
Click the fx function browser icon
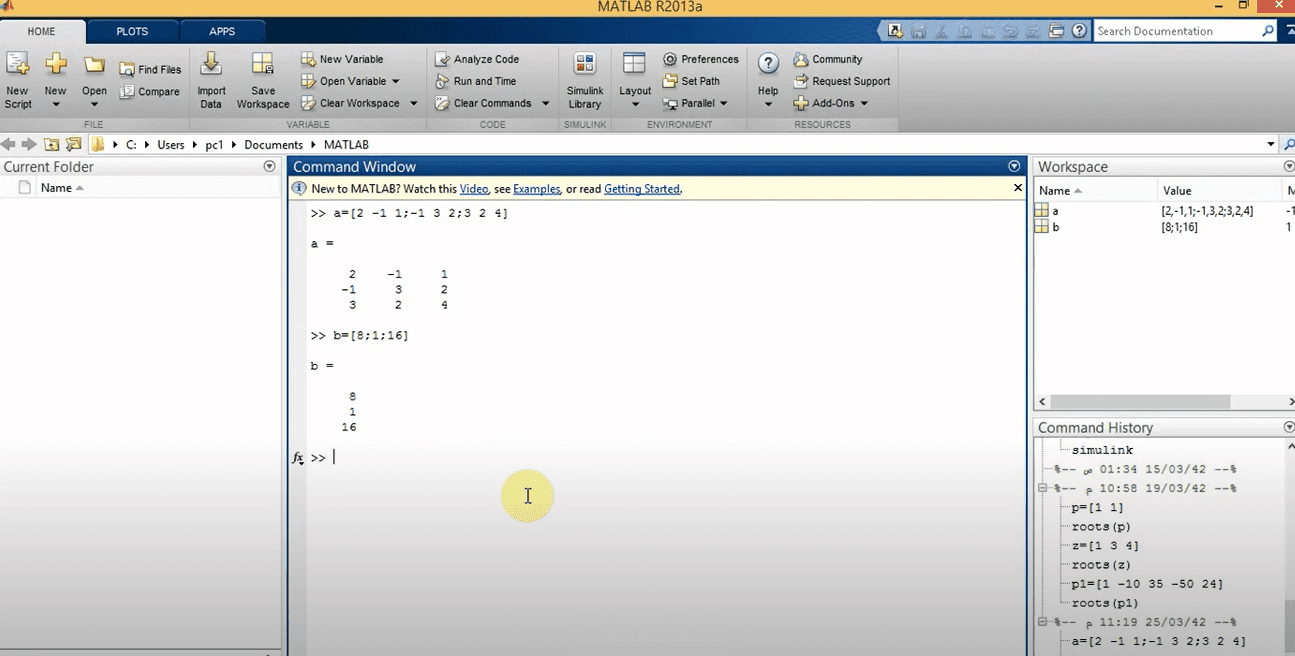click(298, 458)
